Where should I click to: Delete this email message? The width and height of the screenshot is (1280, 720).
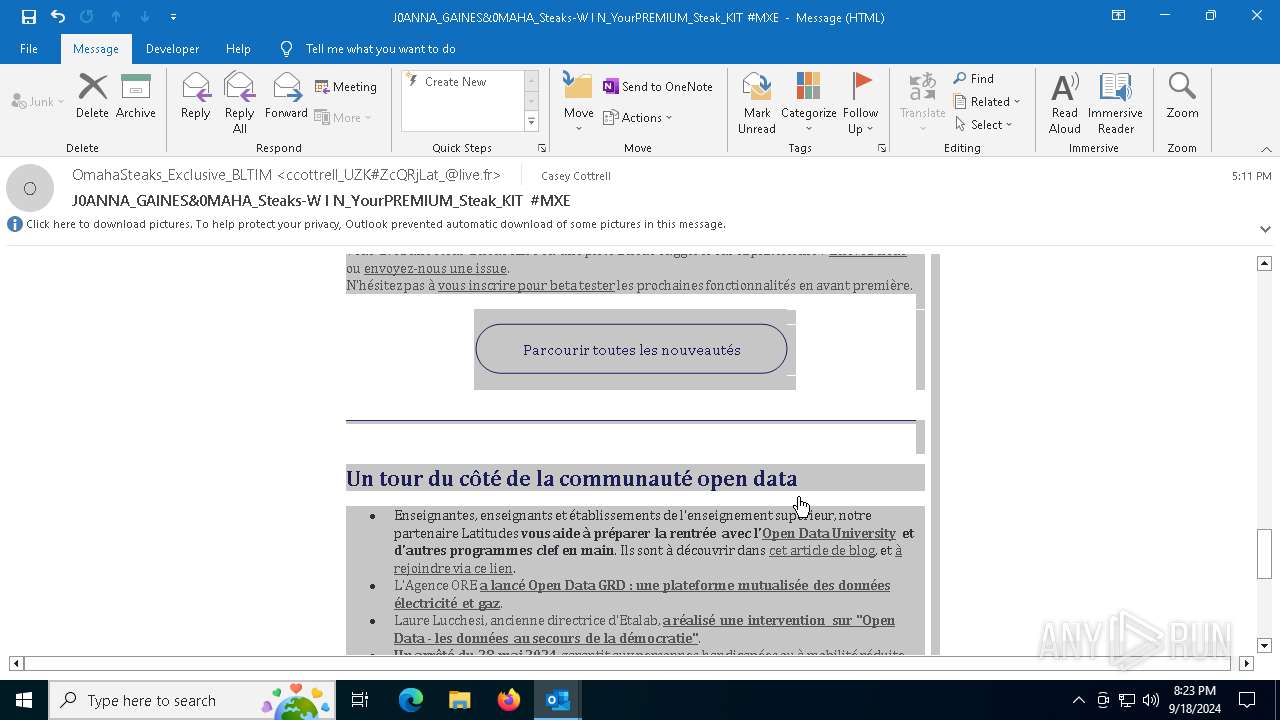92,97
